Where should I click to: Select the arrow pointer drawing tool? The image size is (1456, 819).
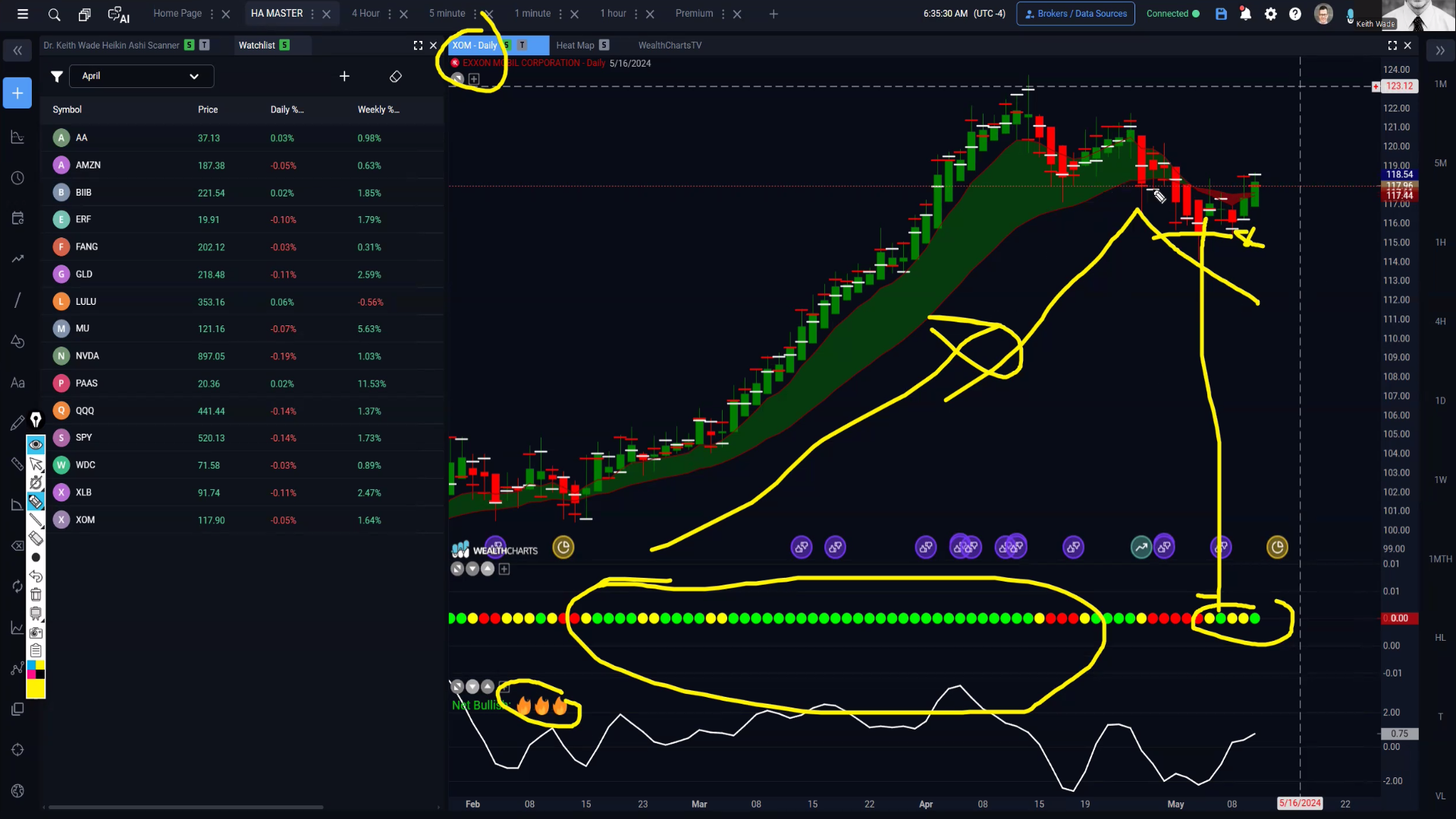(x=36, y=464)
